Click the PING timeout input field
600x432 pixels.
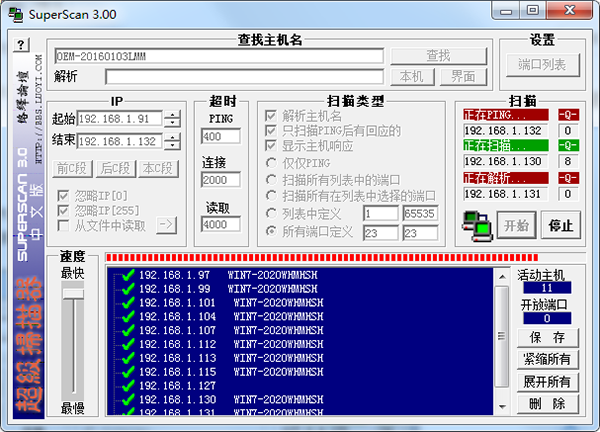point(219,136)
